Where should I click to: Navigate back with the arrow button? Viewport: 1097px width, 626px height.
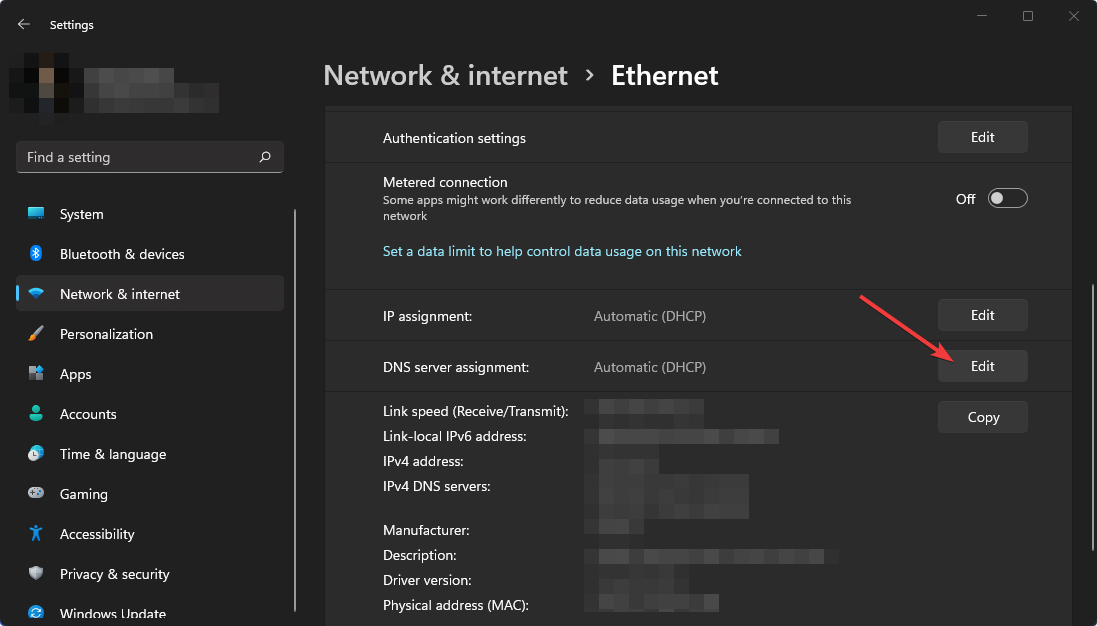22,24
